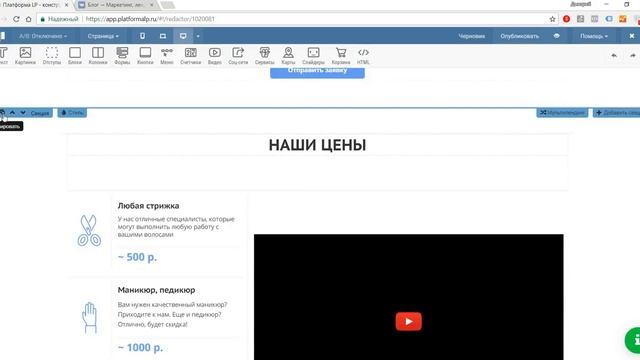The width and height of the screenshot is (640, 360).
Task: Choose the Отступы spacing widget
Action: [52, 56]
